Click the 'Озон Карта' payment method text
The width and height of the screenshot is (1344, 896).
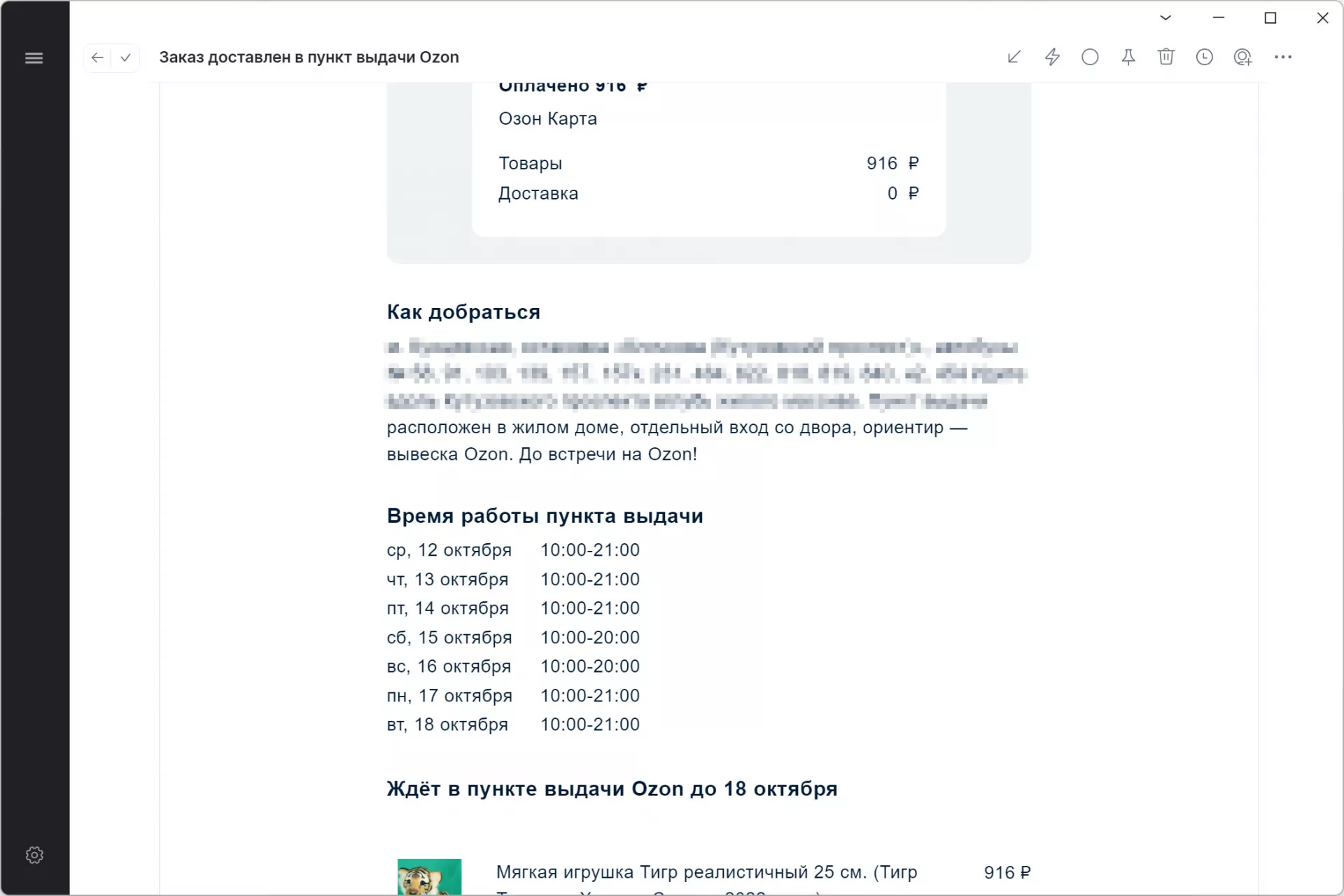[x=547, y=119]
